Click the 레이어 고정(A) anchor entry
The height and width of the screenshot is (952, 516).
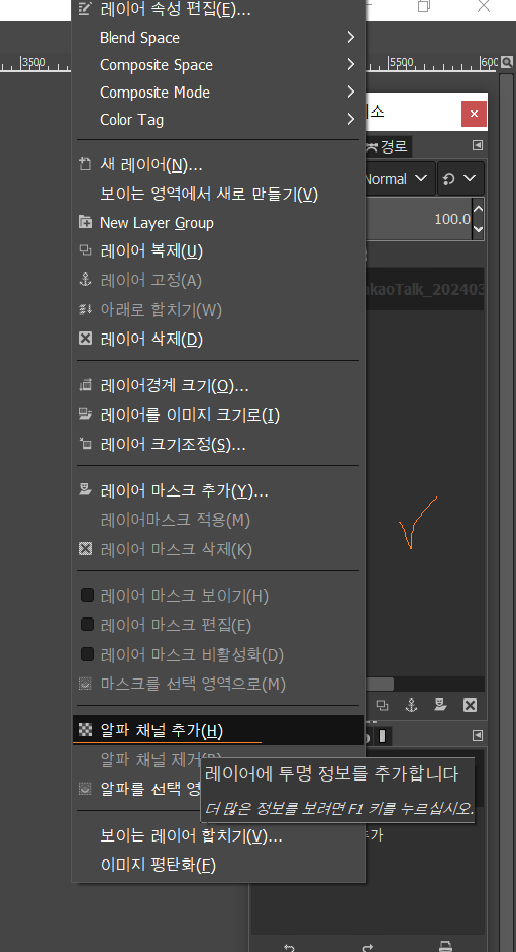pyautogui.click(x=219, y=280)
